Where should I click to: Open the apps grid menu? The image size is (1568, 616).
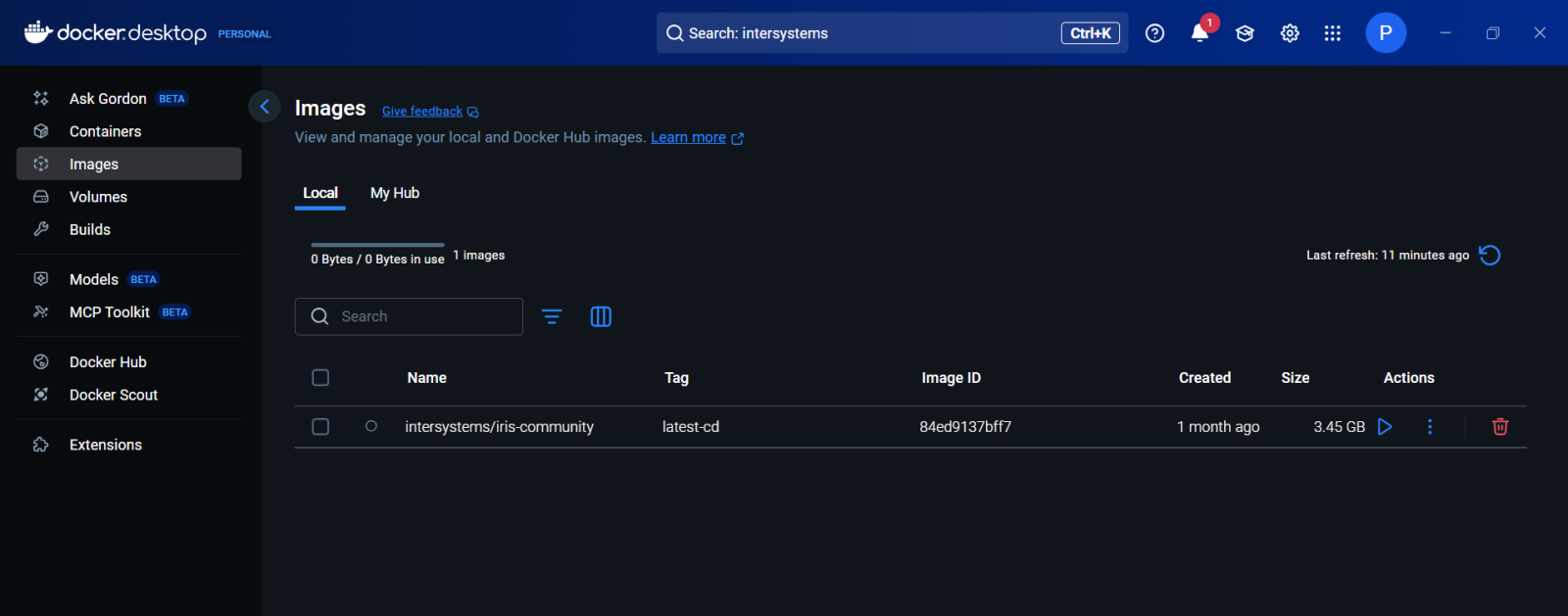pyautogui.click(x=1332, y=33)
